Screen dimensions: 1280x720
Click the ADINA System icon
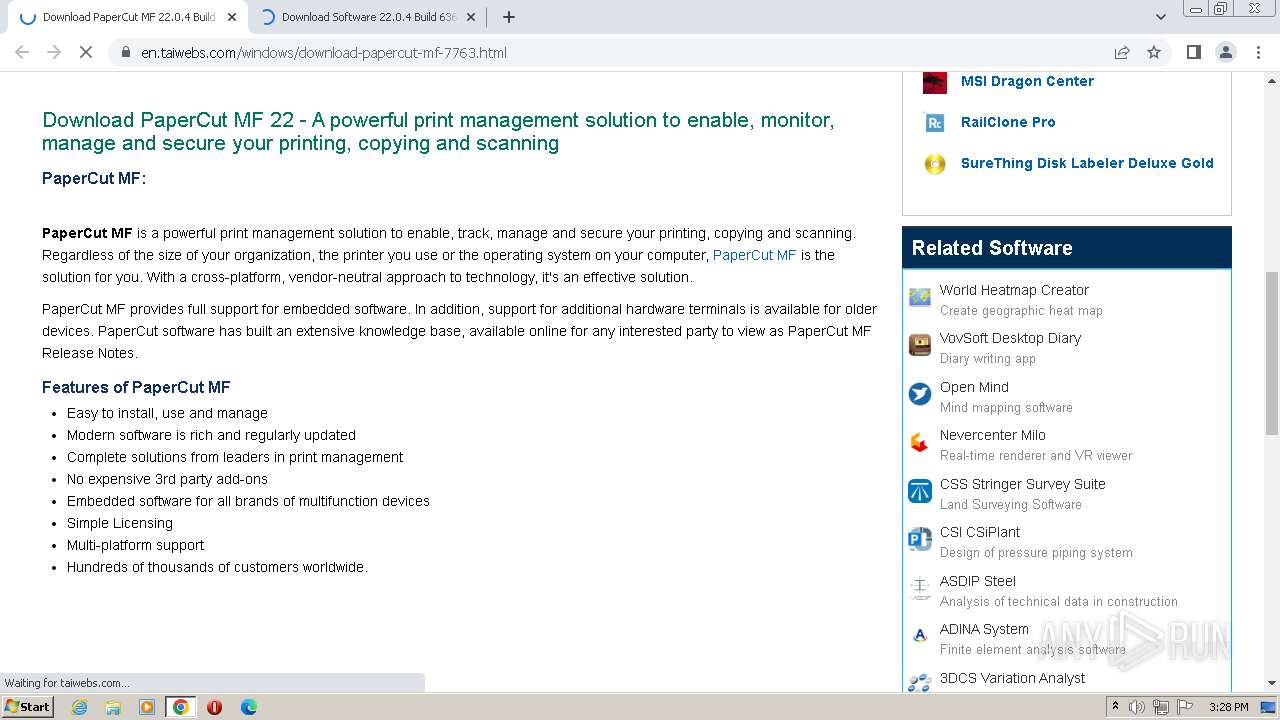click(x=920, y=635)
